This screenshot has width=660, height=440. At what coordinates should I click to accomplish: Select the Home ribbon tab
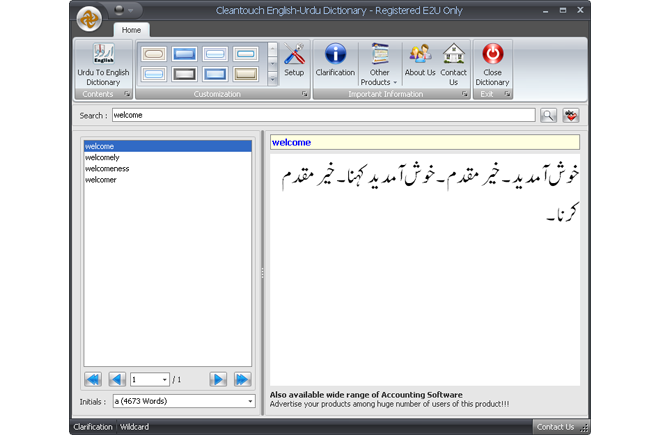pyautogui.click(x=131, y=30)
